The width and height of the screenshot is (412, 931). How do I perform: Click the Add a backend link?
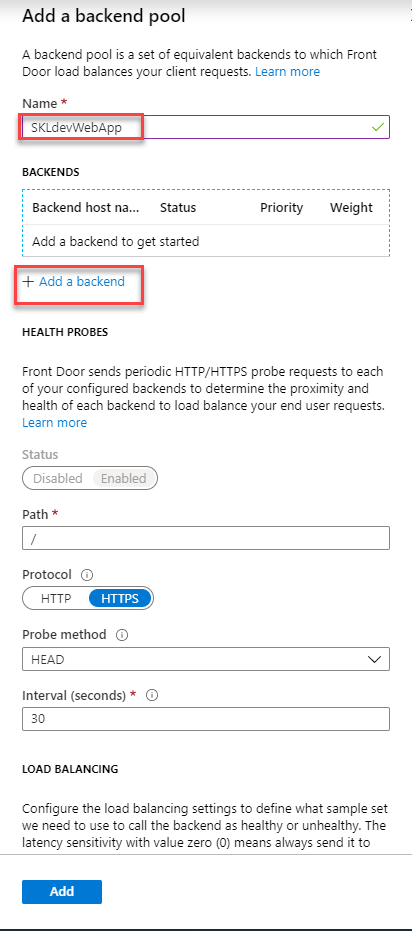tap(82, 281)
